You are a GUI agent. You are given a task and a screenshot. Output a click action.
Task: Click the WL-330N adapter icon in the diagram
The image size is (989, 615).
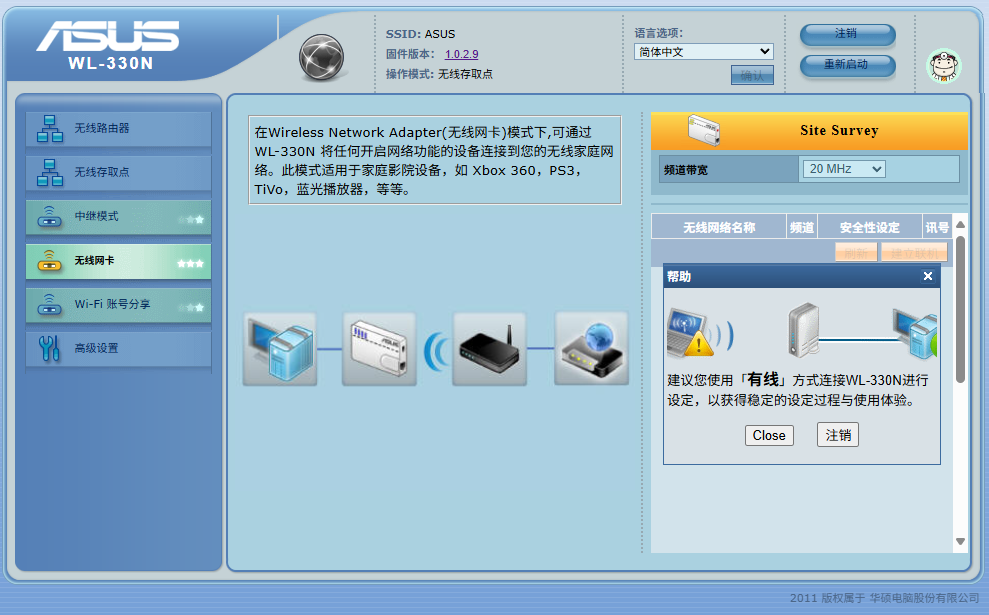(x=379, y=347)
